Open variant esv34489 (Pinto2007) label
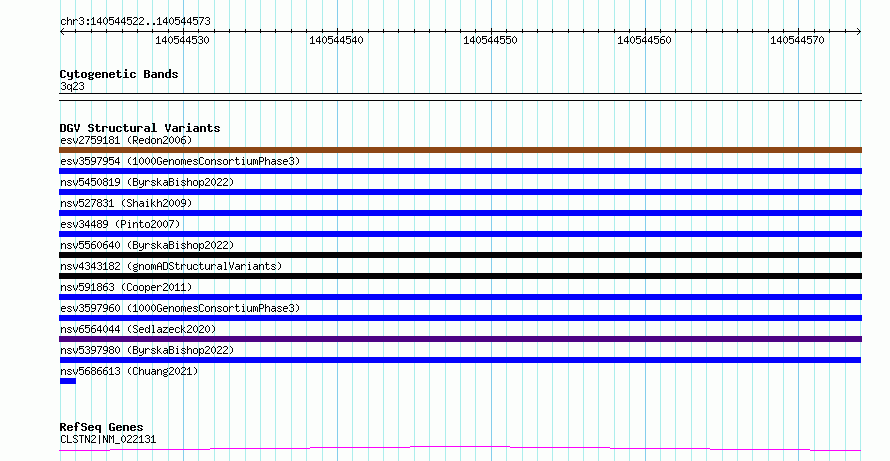The image size is (890, 461). (120, 224)
